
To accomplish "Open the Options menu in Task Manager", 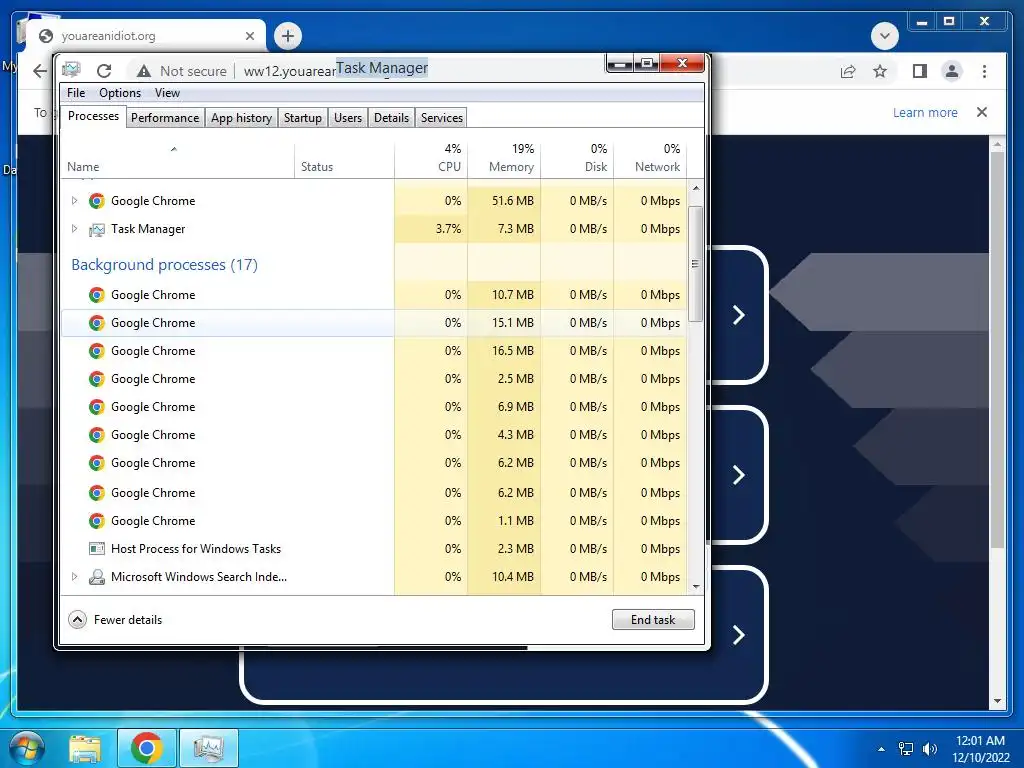I will tap(120, 93).
